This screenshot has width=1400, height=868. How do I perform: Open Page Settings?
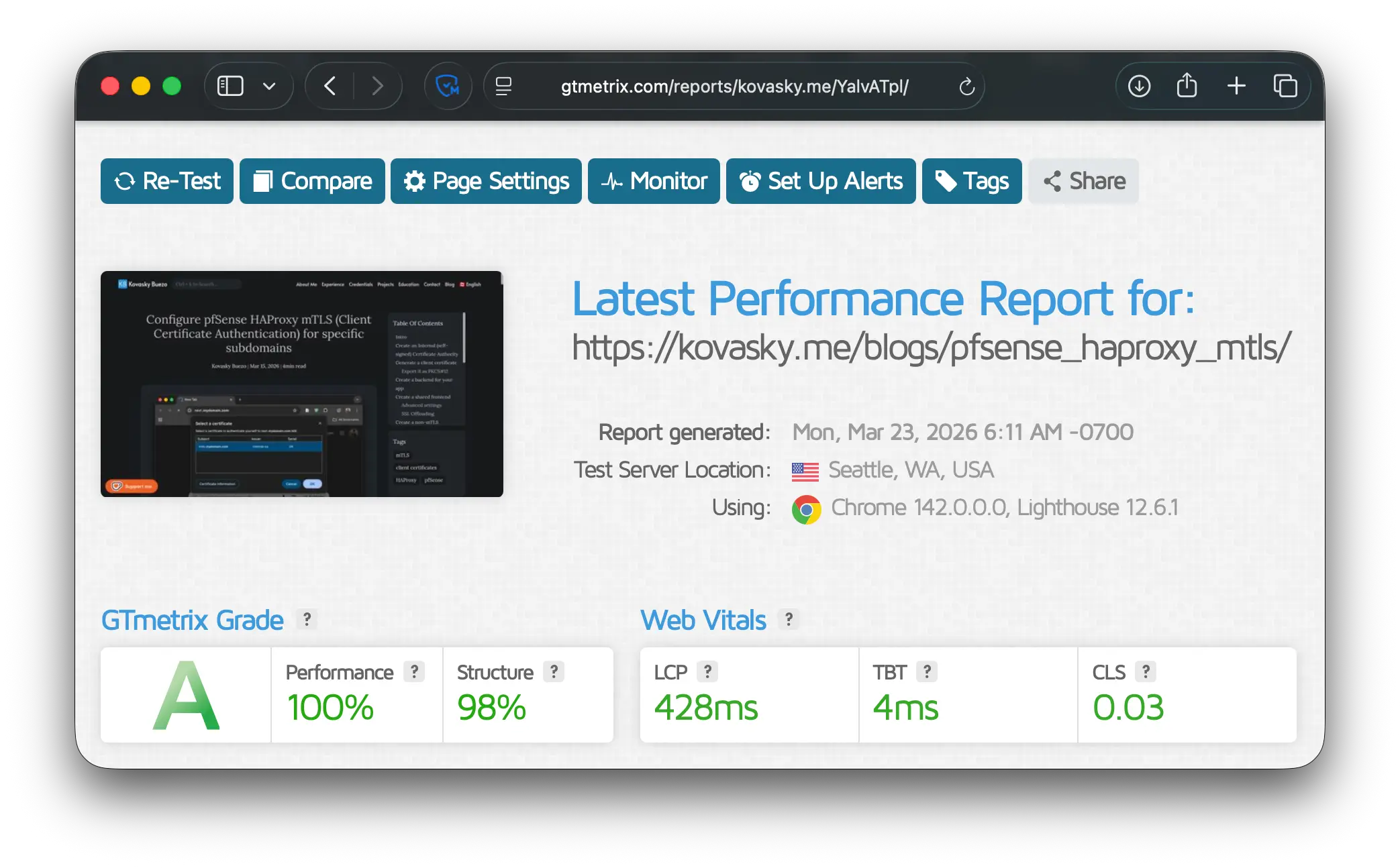[486, 181]
